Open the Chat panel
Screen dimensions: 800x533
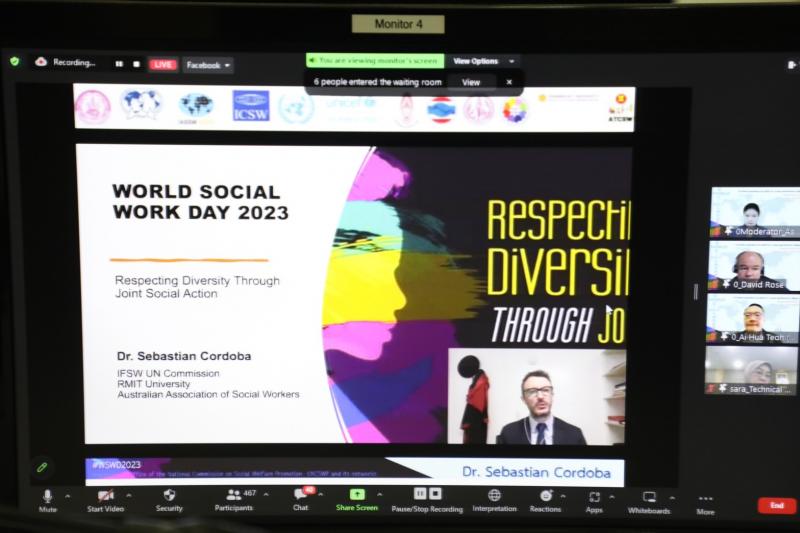tap(301, 500)
